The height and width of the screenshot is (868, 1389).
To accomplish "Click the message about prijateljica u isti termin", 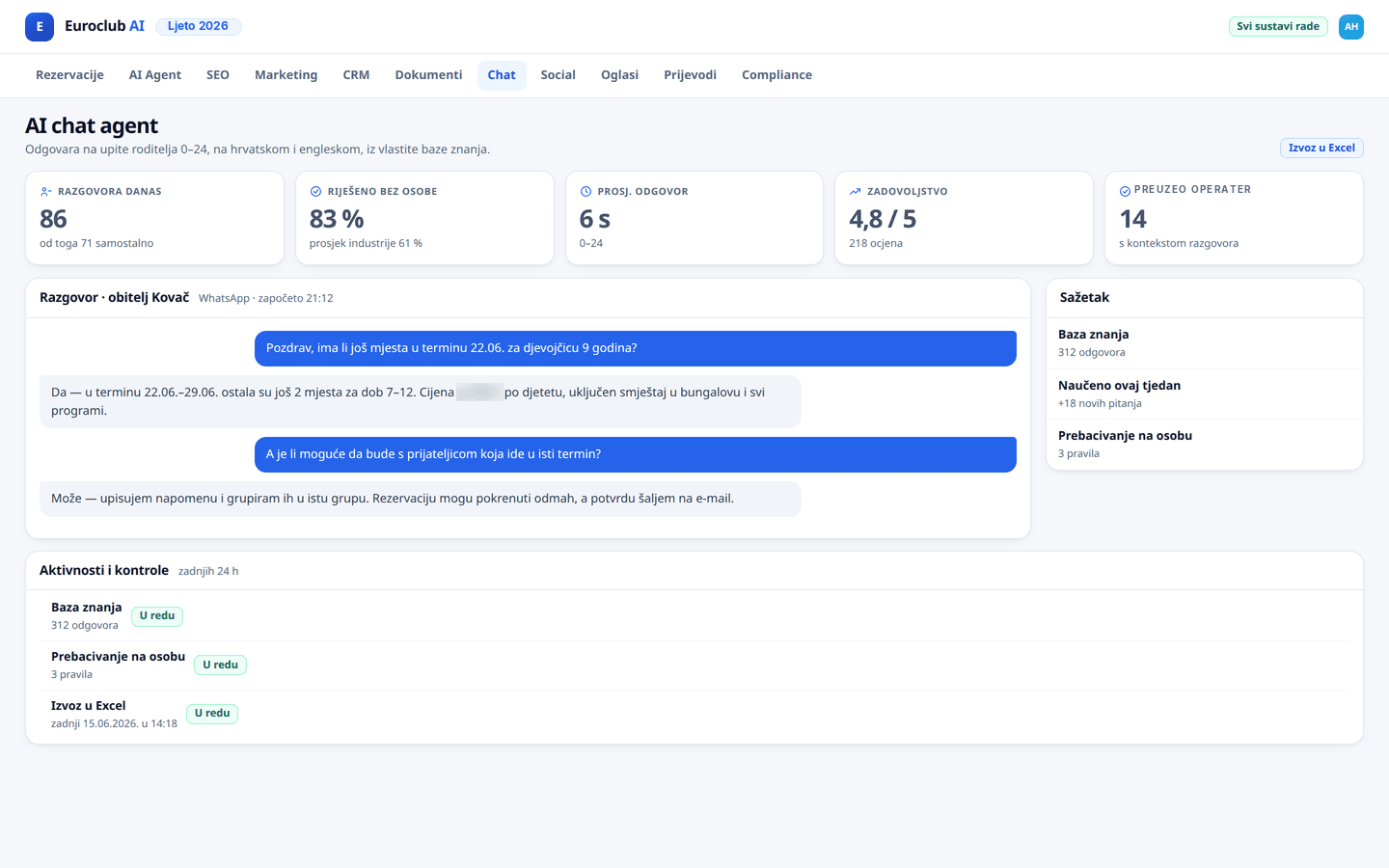I will tap(635, 454).
